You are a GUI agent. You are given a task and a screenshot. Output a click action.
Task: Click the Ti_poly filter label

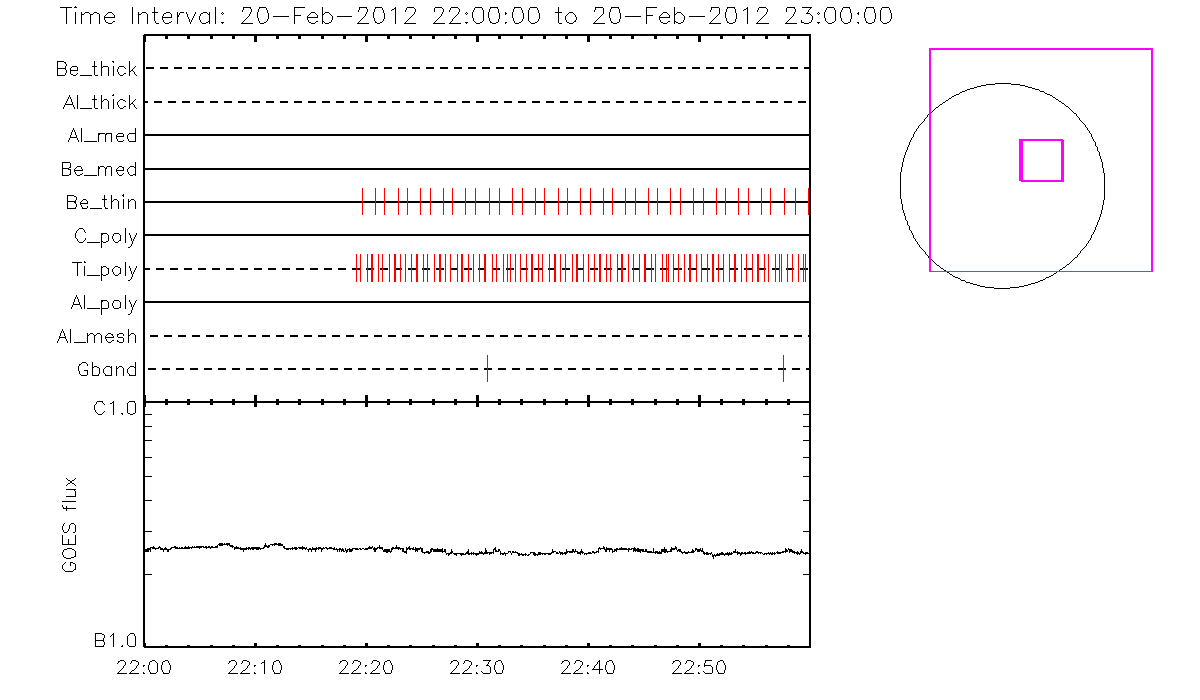click(x=104, y=270)
